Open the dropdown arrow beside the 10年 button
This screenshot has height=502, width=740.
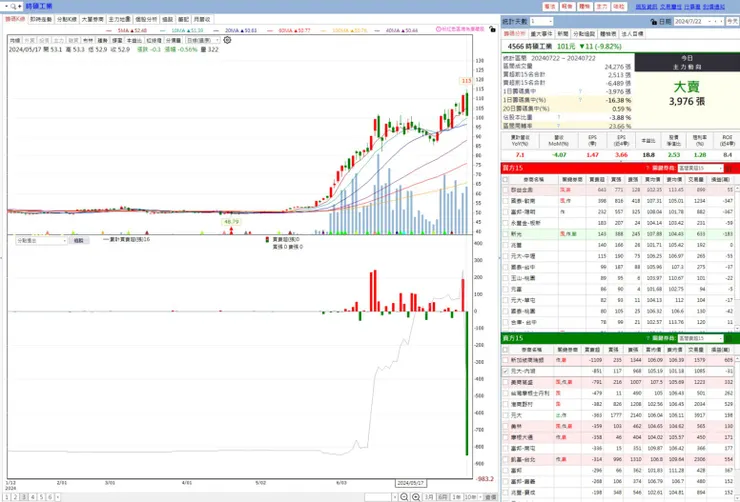(480, 497)
